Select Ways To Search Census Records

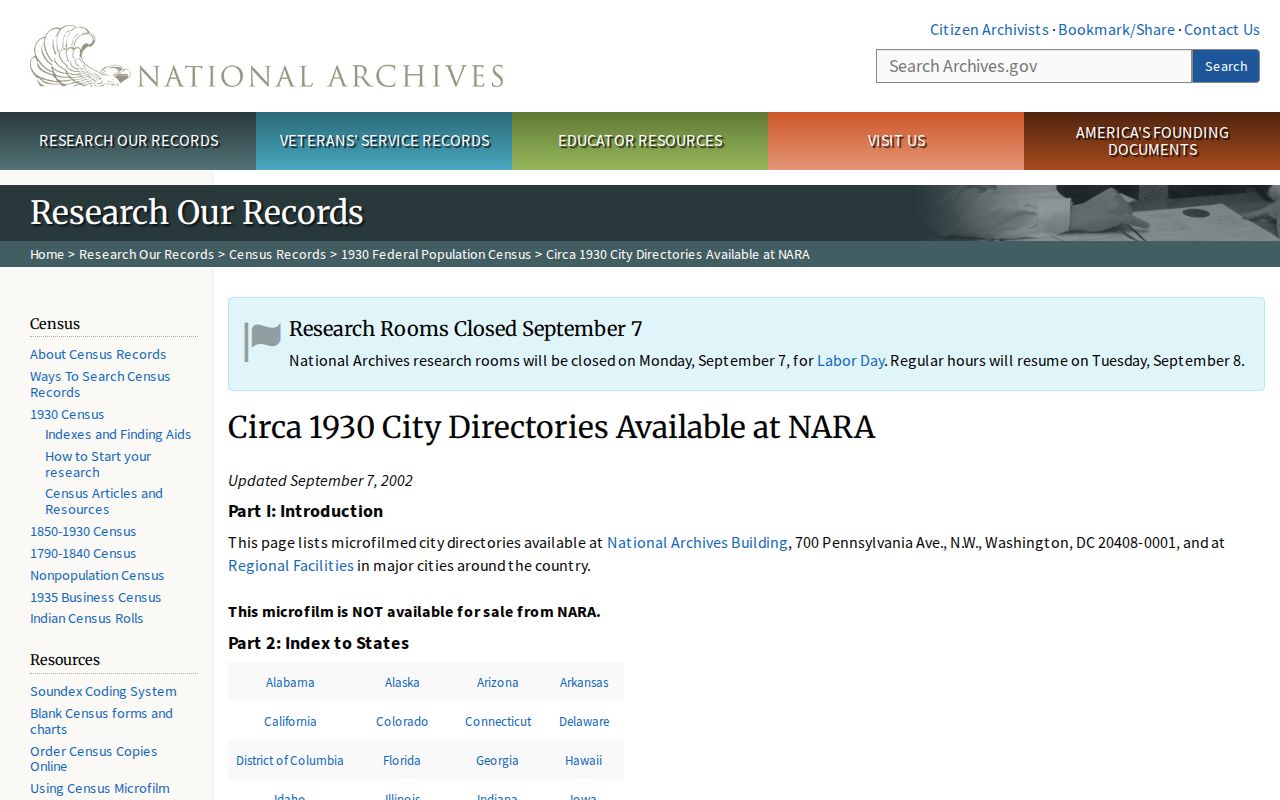pyautogui.click(x=100, y=384)
